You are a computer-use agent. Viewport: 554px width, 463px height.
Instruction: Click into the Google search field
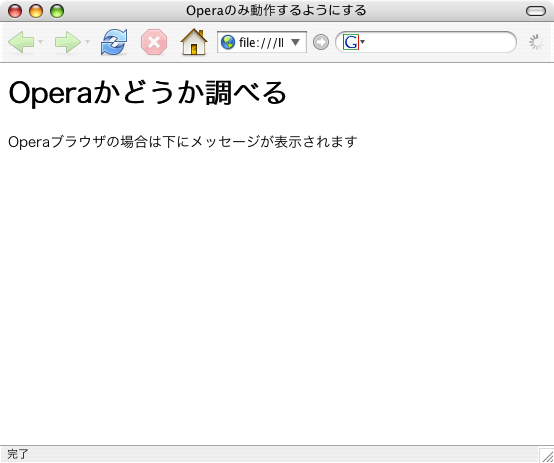(438, 42)
